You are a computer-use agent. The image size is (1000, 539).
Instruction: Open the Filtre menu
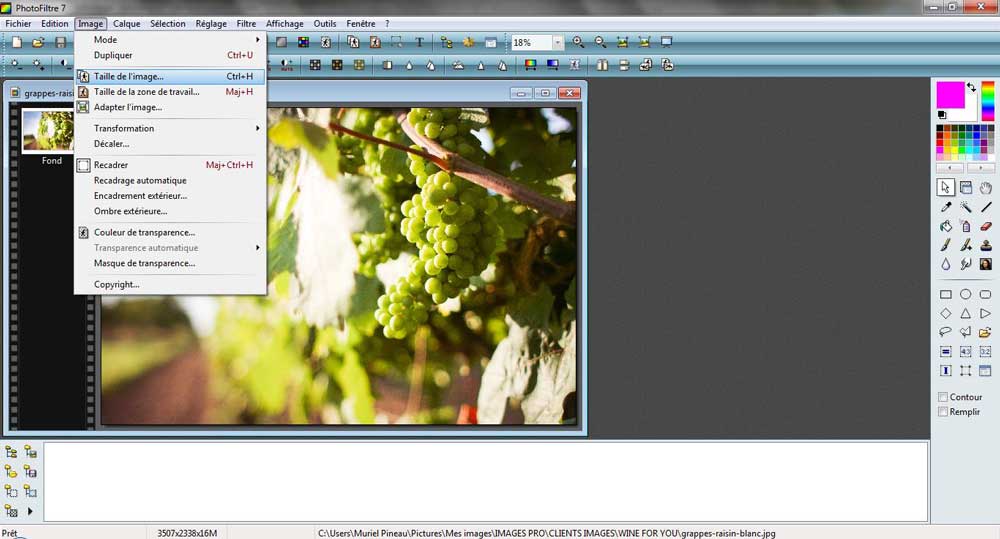246,24
